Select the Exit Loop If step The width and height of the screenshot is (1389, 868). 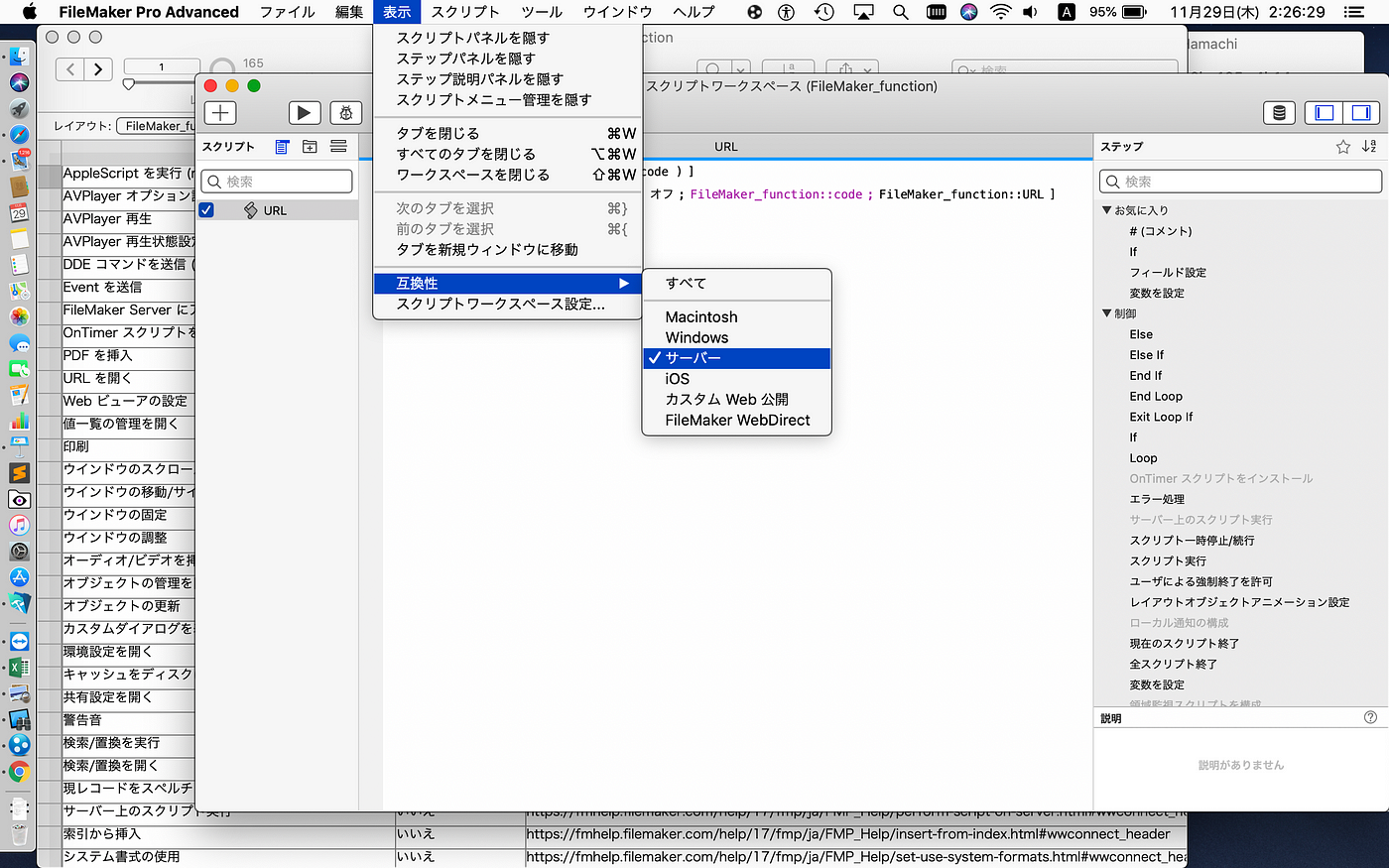point(1161,417)
